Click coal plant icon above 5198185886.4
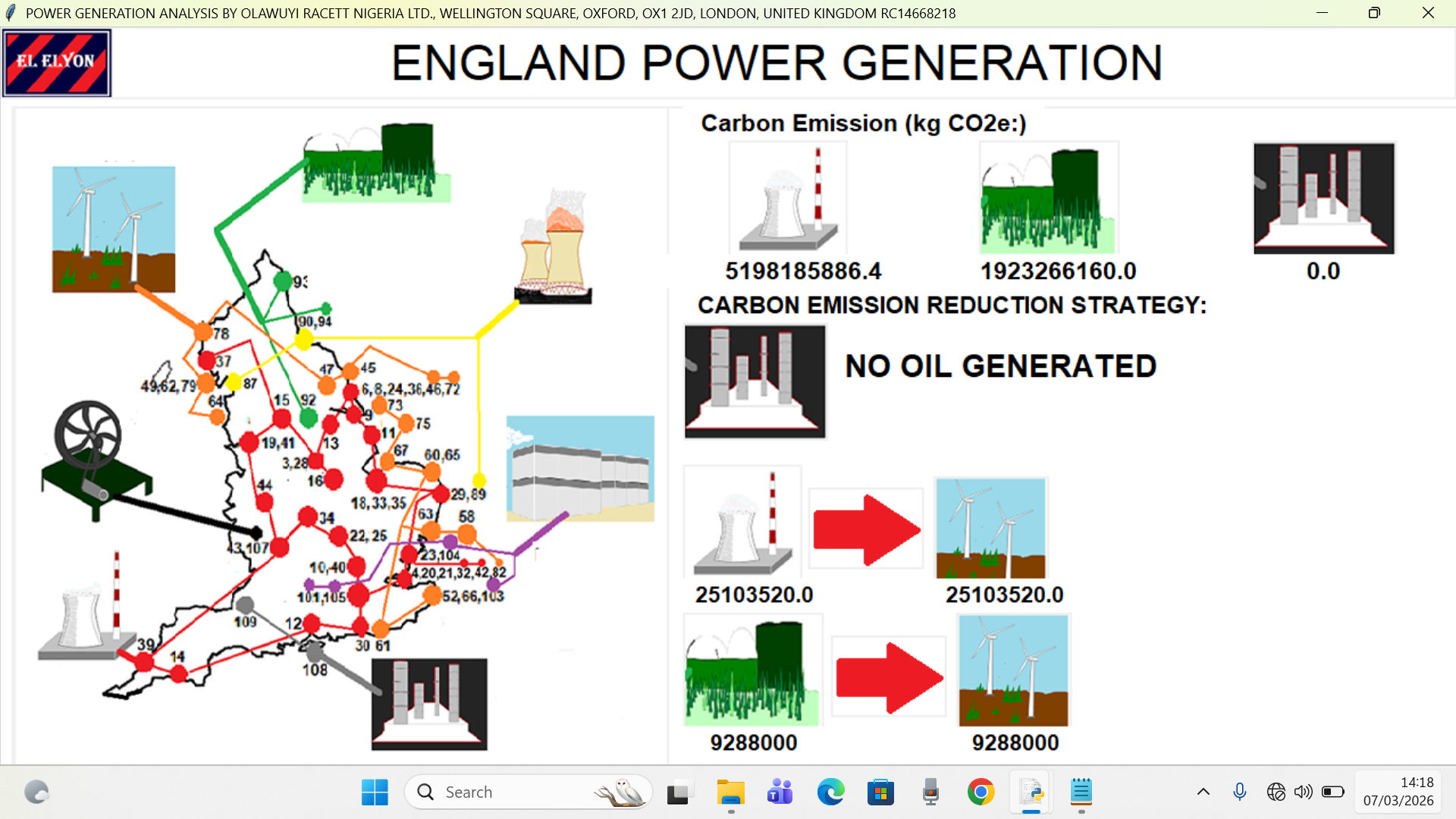 [788, 197]
